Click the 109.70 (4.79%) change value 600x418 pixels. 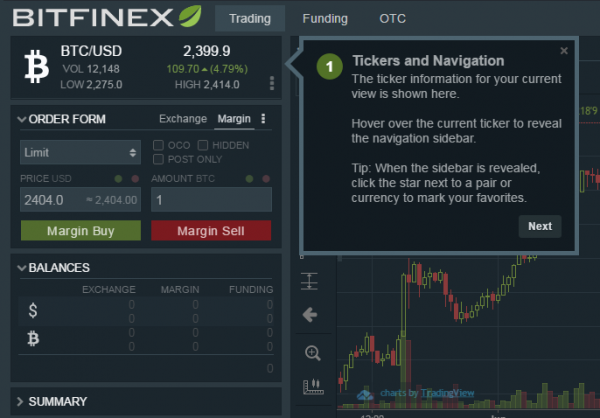point(207,69)
